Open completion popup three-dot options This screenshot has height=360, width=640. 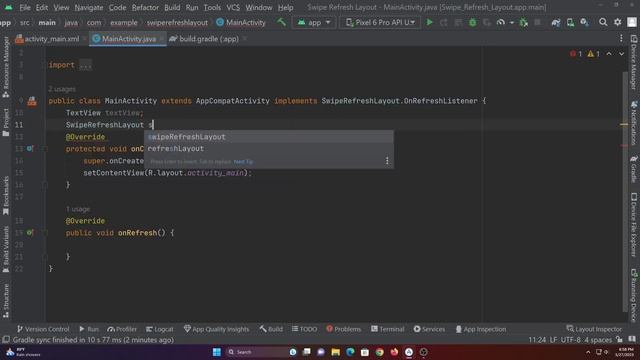point(387,161)
